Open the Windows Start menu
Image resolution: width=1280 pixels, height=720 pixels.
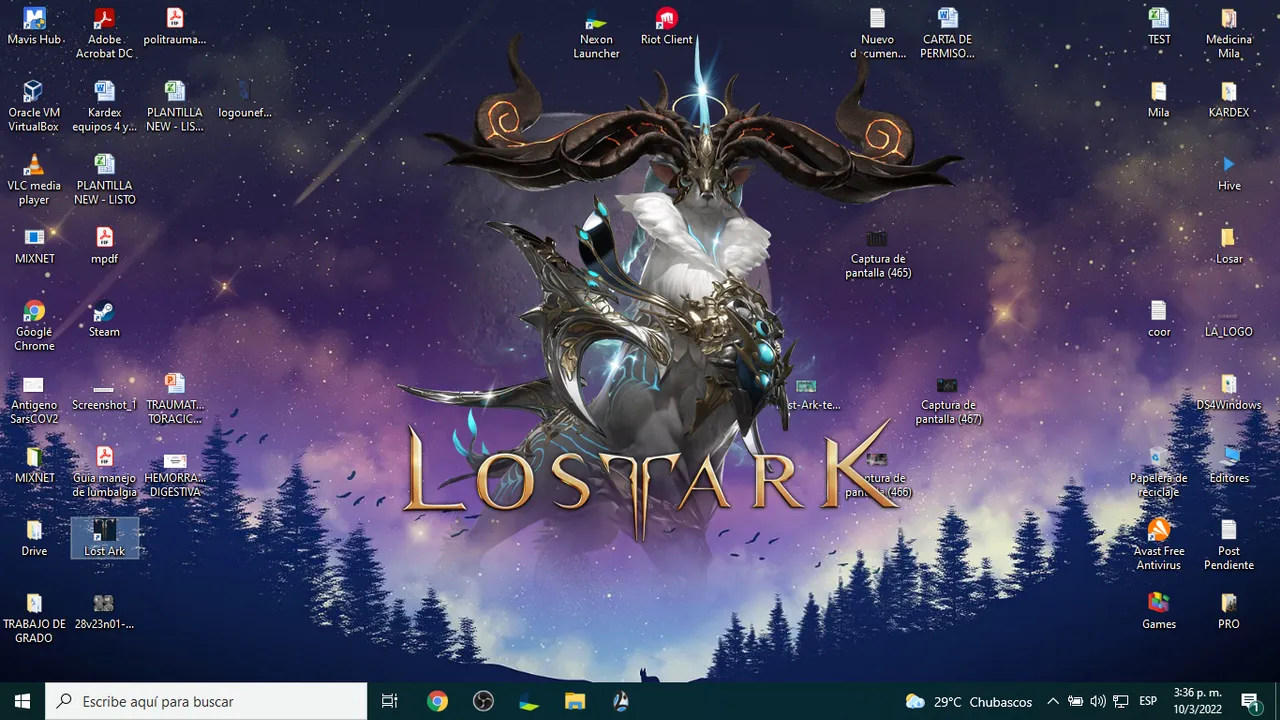pos(23,701)
